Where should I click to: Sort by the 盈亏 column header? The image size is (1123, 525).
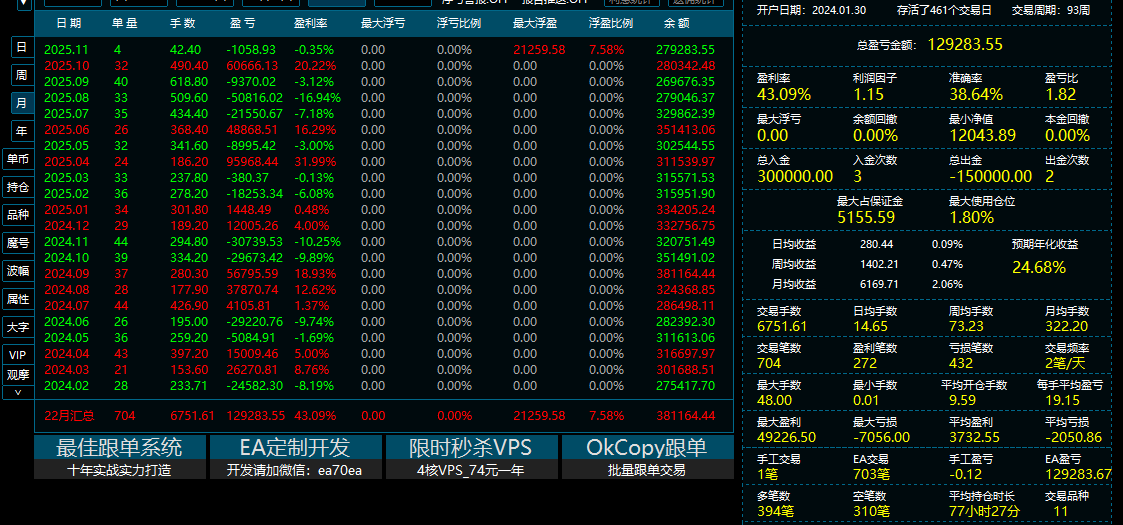click(x=242, y=23)
